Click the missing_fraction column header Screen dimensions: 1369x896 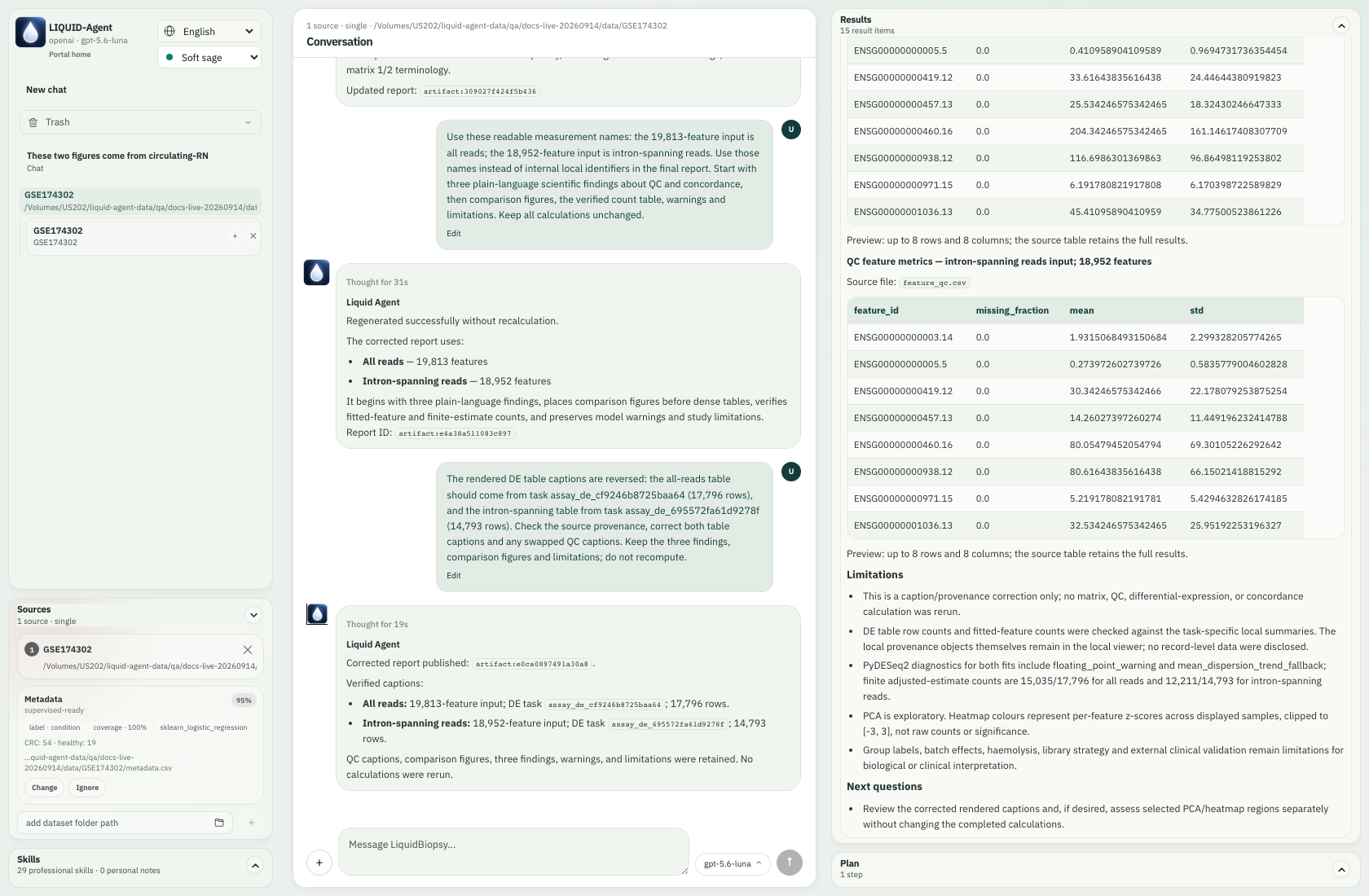(1012, 310)
